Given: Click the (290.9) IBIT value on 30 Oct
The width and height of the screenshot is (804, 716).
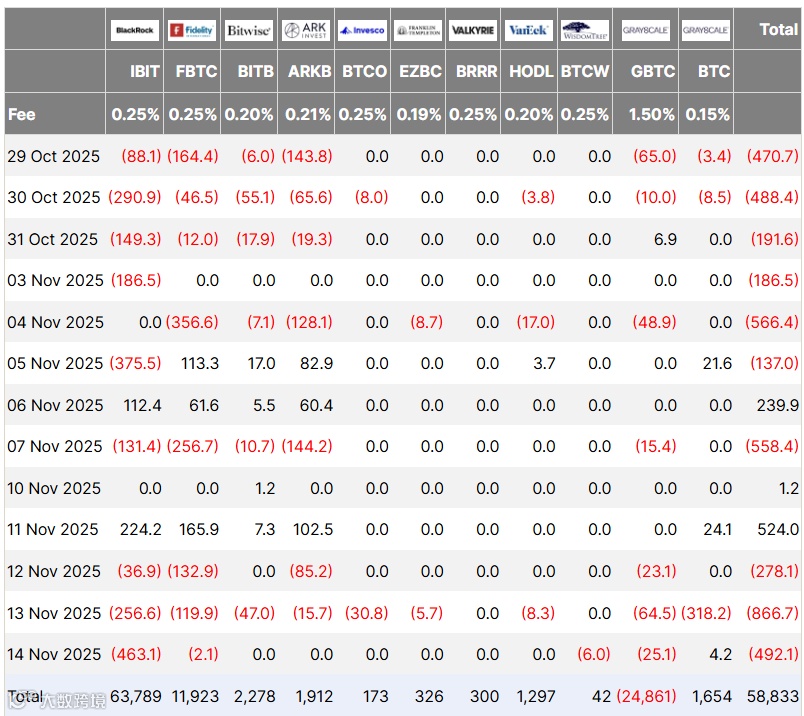Looking at the screenshot, I should click(135, 197).
